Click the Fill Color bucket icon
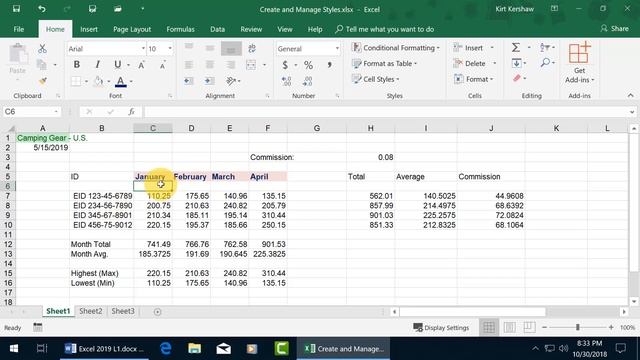Screen dimensions: 640x360 click(x=98, y=81)
